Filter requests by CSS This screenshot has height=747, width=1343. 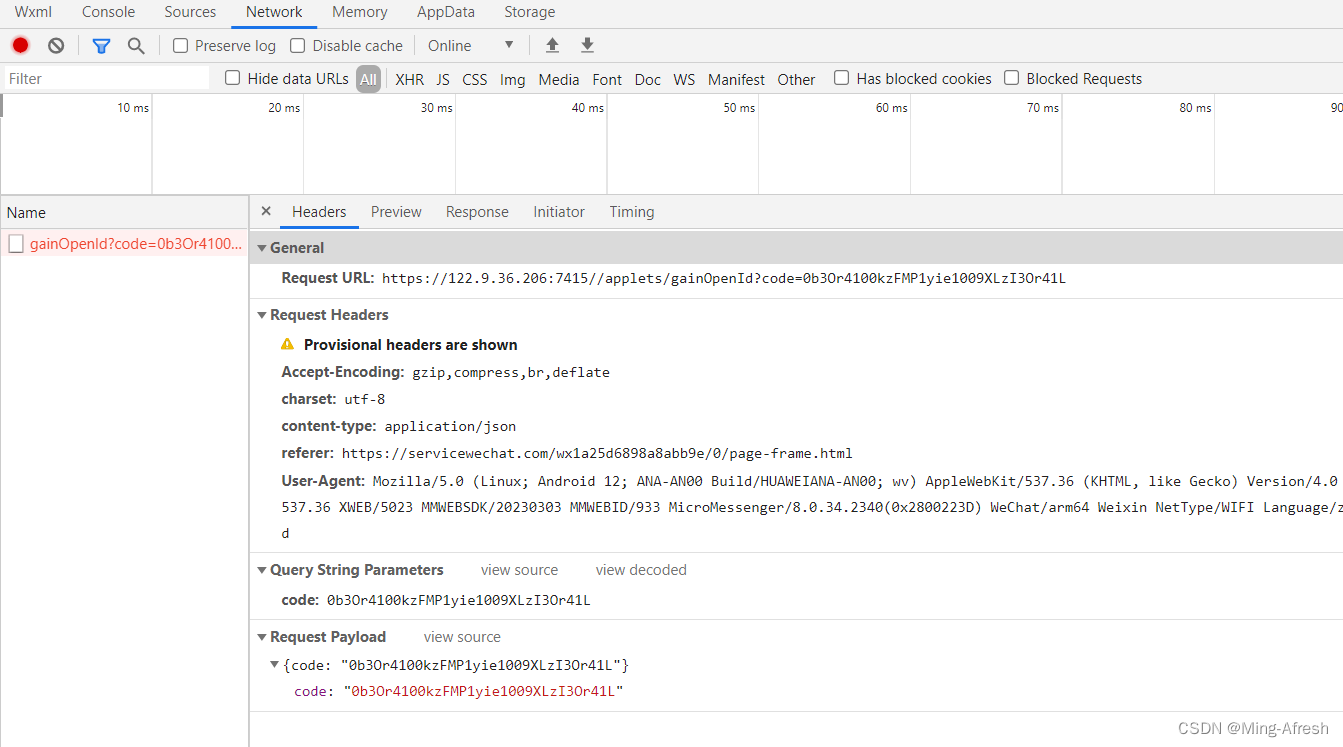coord(475,79)
